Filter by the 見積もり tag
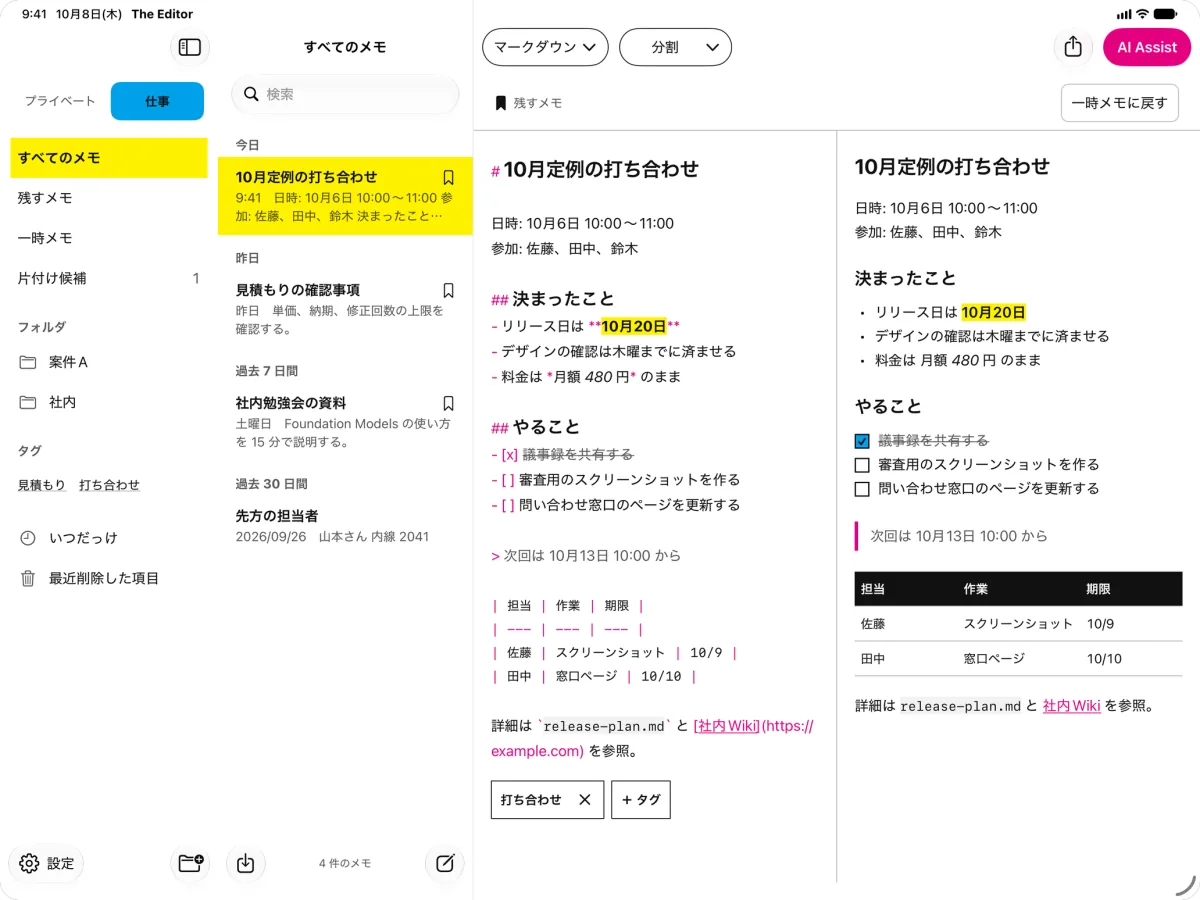 click(x=42, y=485)
